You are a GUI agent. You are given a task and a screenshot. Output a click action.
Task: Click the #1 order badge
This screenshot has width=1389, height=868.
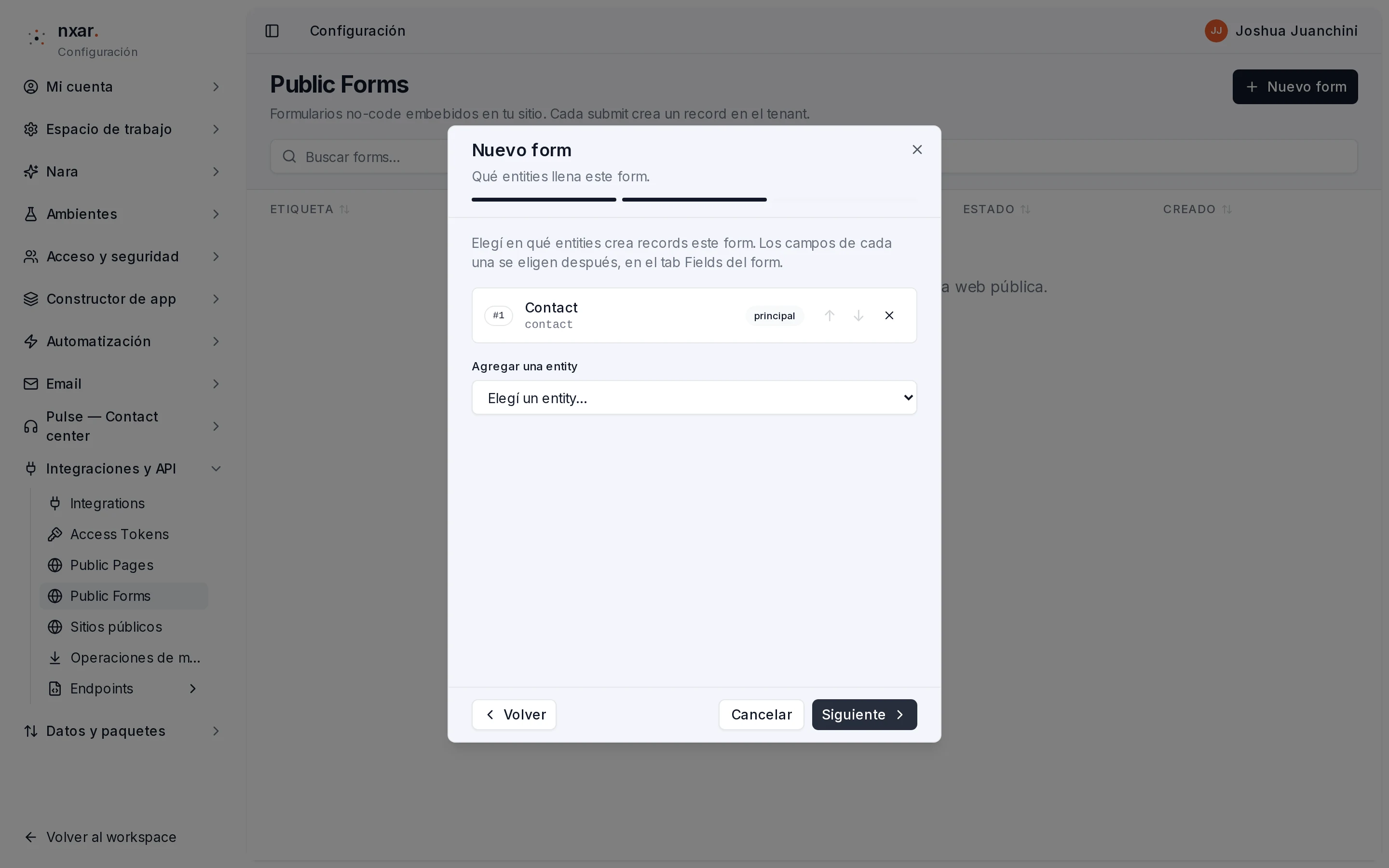[x=498, y=315]
